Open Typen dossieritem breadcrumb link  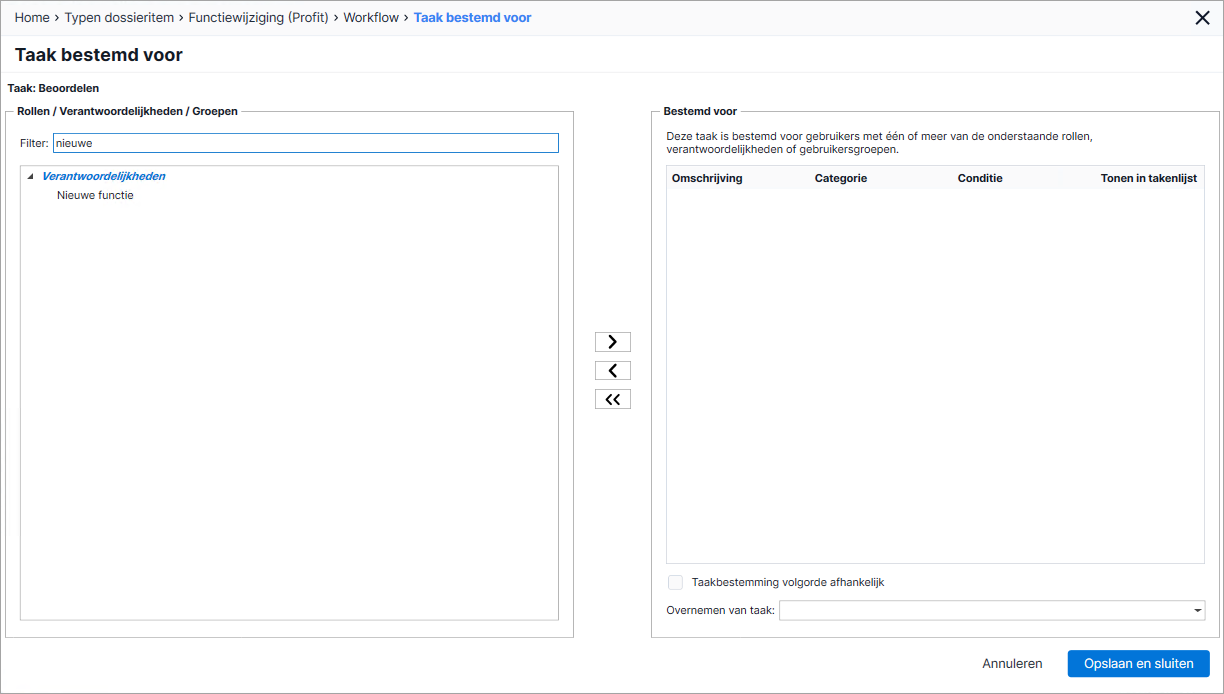pos(119,18)
